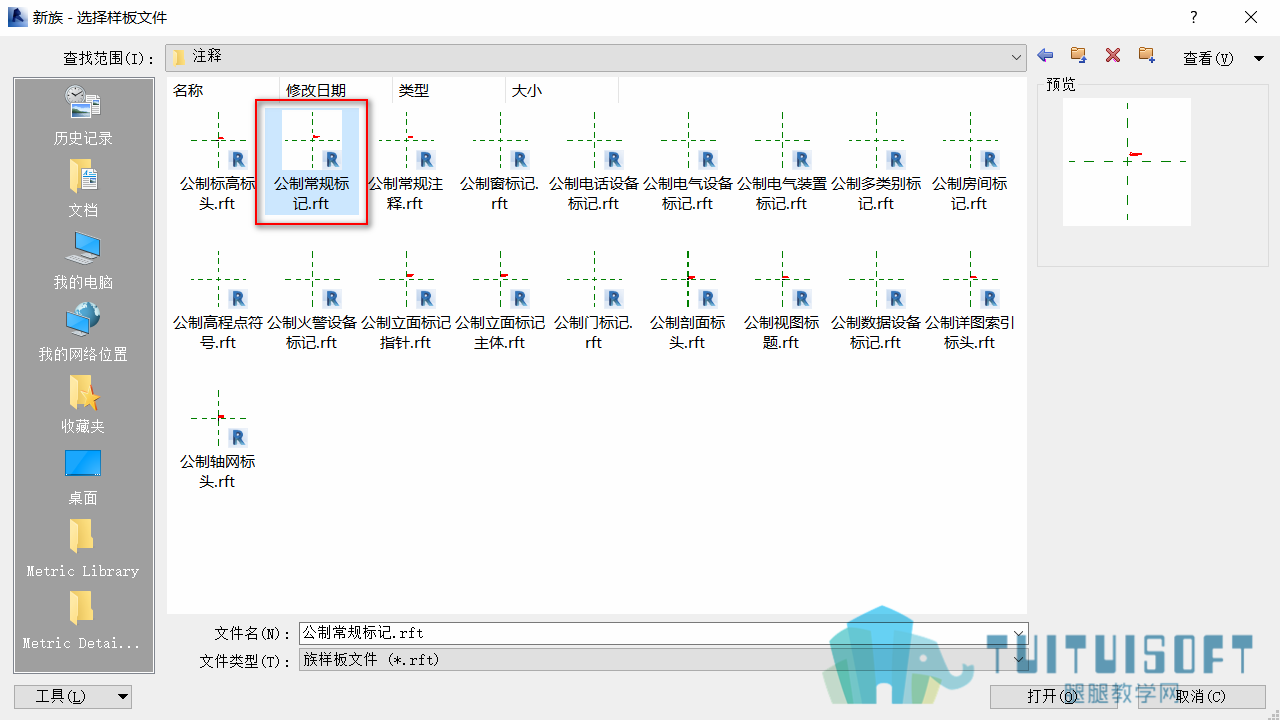
Task: Select the 公制电气装置标记.rft file
Action: point(782,162)
